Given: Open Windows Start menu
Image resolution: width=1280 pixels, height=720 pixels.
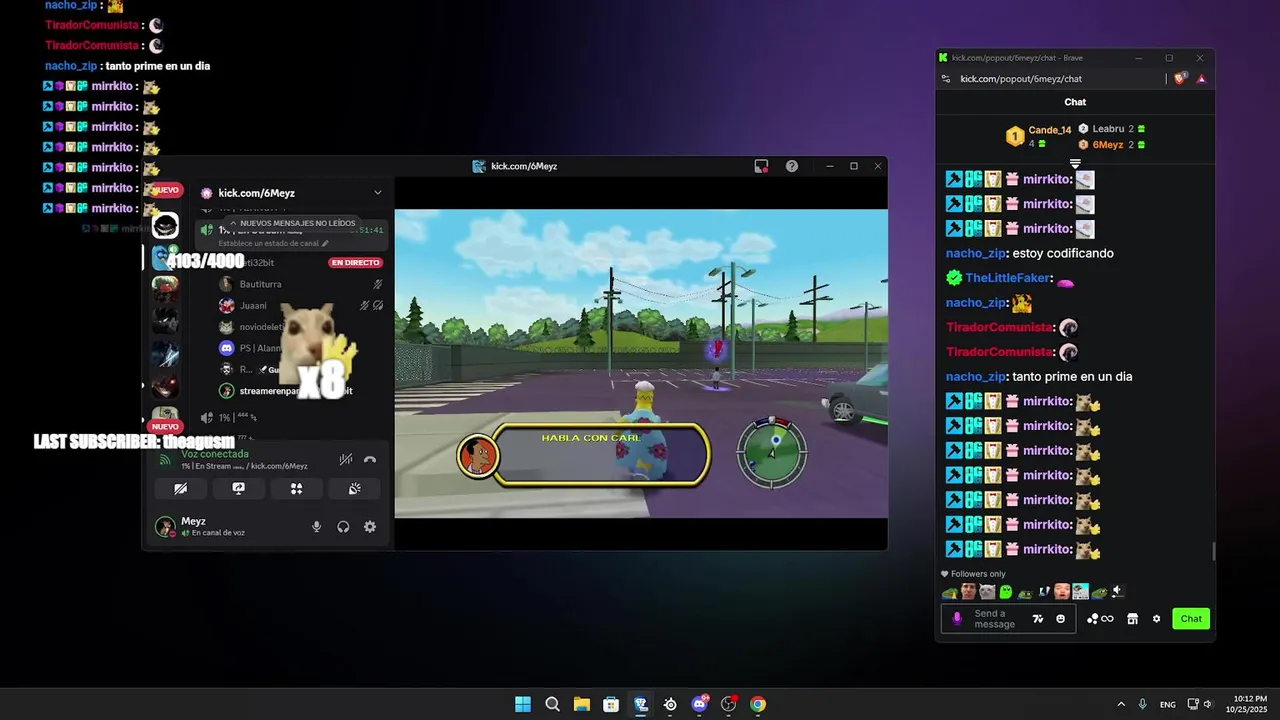Looking at the screenshot, I should pos(523,704).
